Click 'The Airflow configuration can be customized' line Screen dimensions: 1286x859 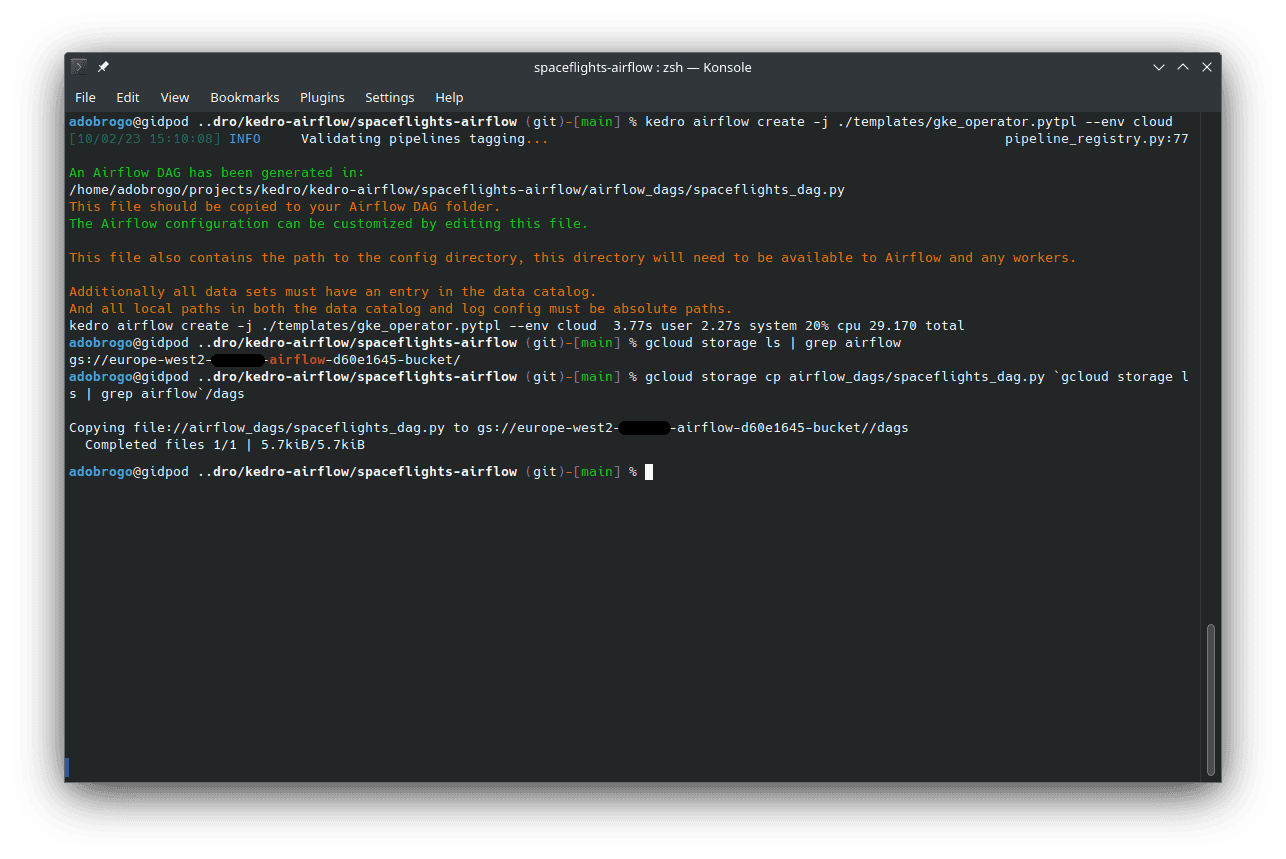(329, 224)
